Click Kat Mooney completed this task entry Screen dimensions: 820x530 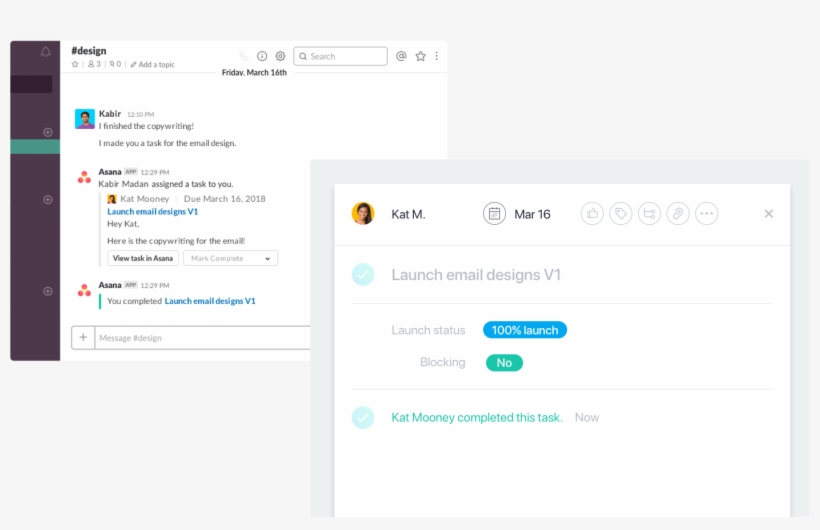pos(477,418)
